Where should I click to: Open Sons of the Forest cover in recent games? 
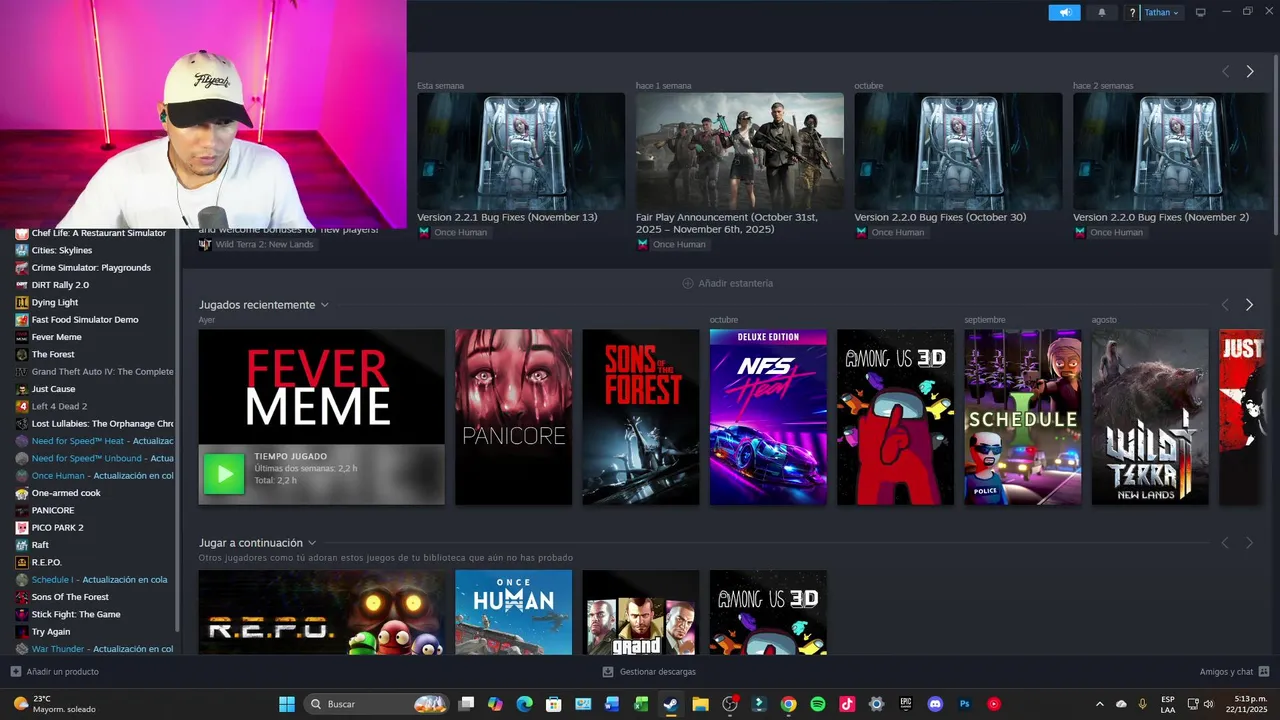point(641,417)
